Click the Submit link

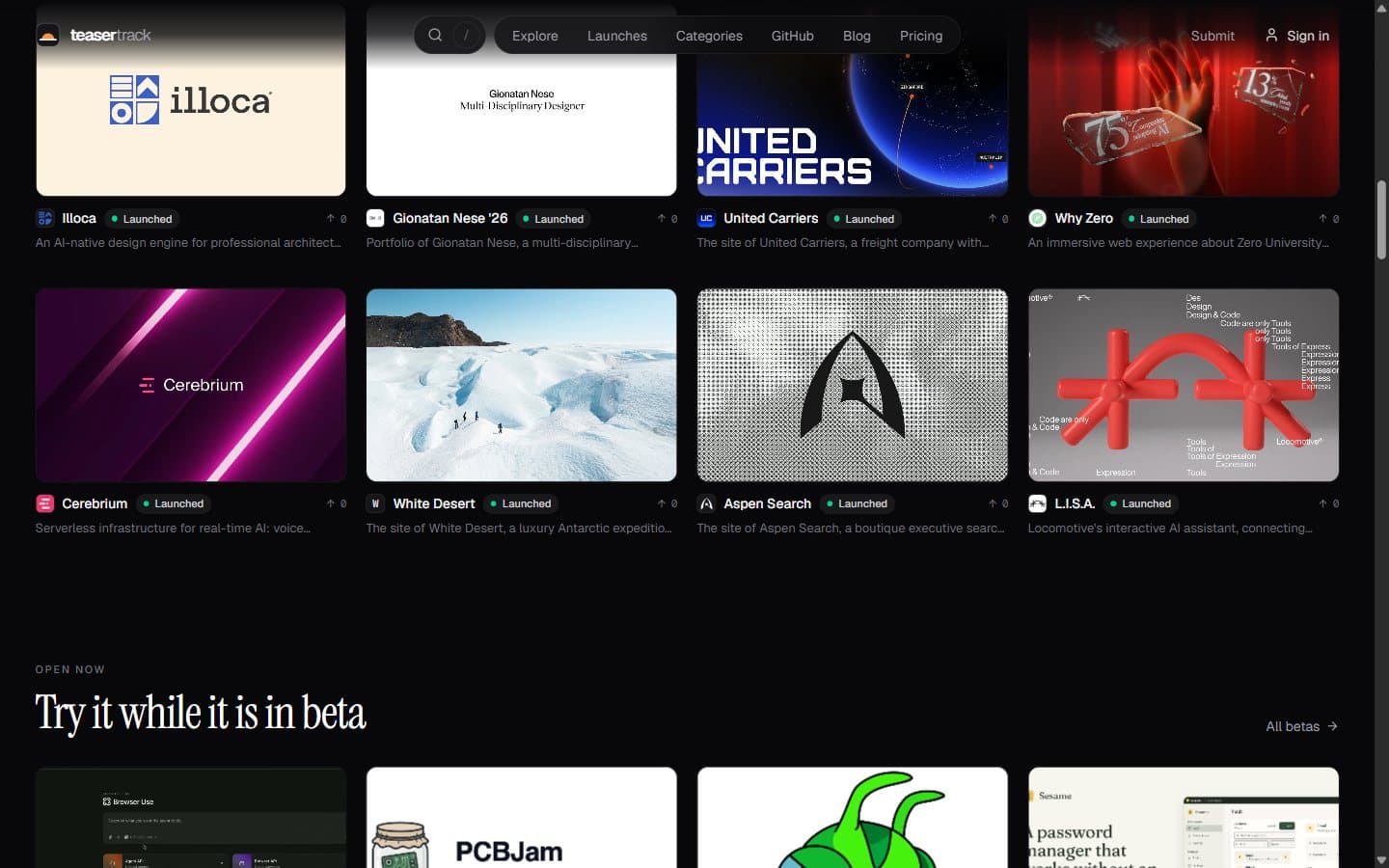coord(1212,36)
